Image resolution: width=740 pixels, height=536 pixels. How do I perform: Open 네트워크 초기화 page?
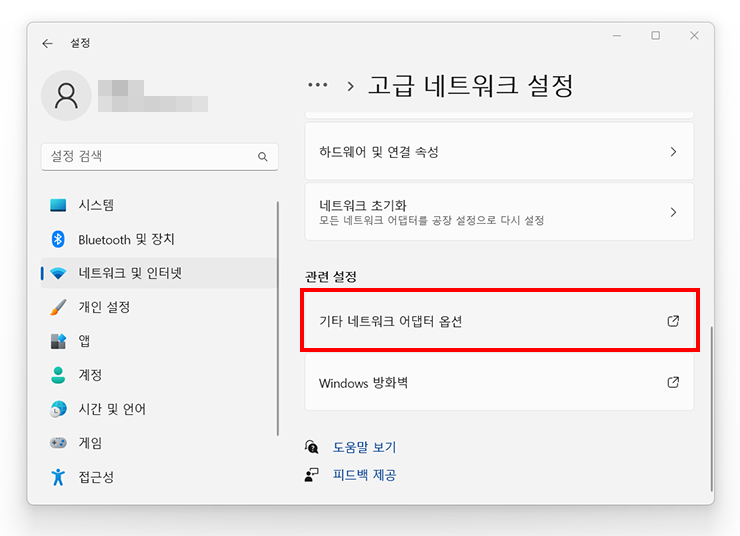click(499, 212)
